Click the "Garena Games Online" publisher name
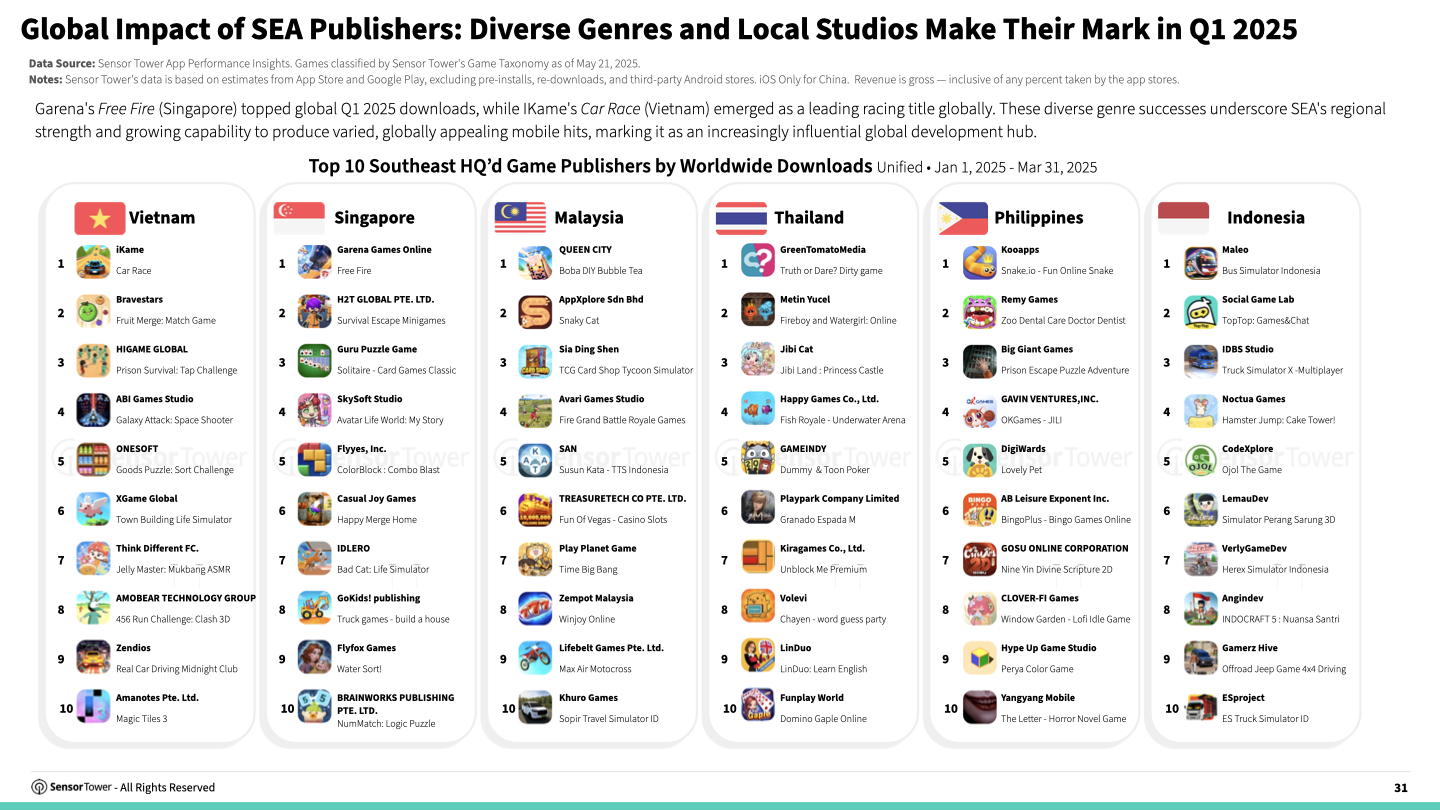Screen dimensions: 1440x810 [x=384, y=250]
